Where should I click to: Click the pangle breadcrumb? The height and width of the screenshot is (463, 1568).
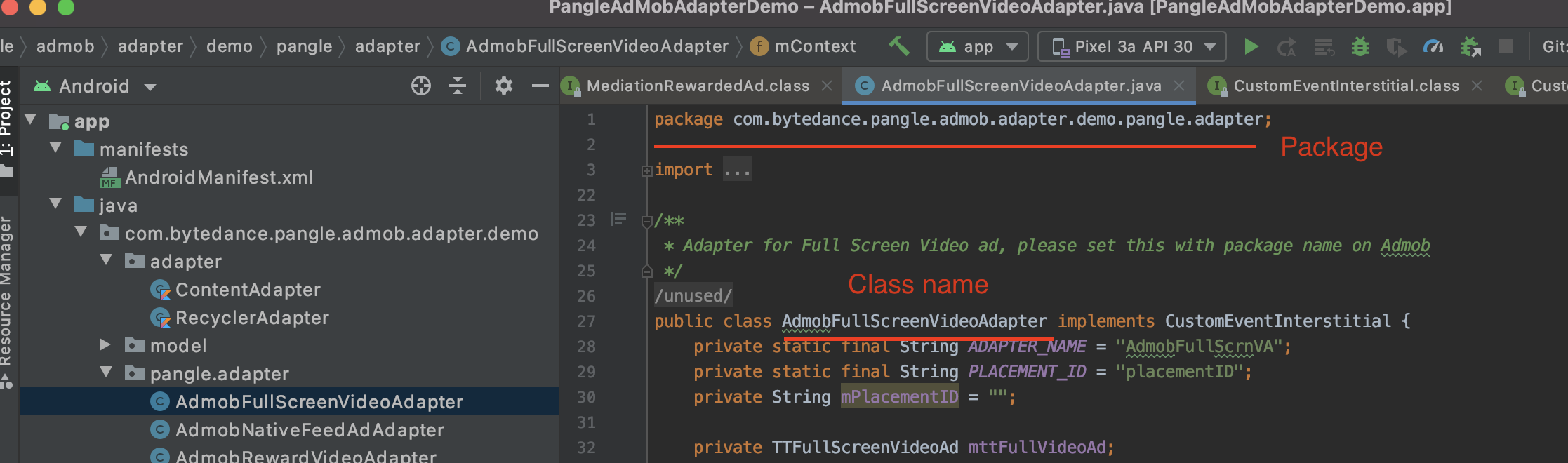tap(304, 46)
